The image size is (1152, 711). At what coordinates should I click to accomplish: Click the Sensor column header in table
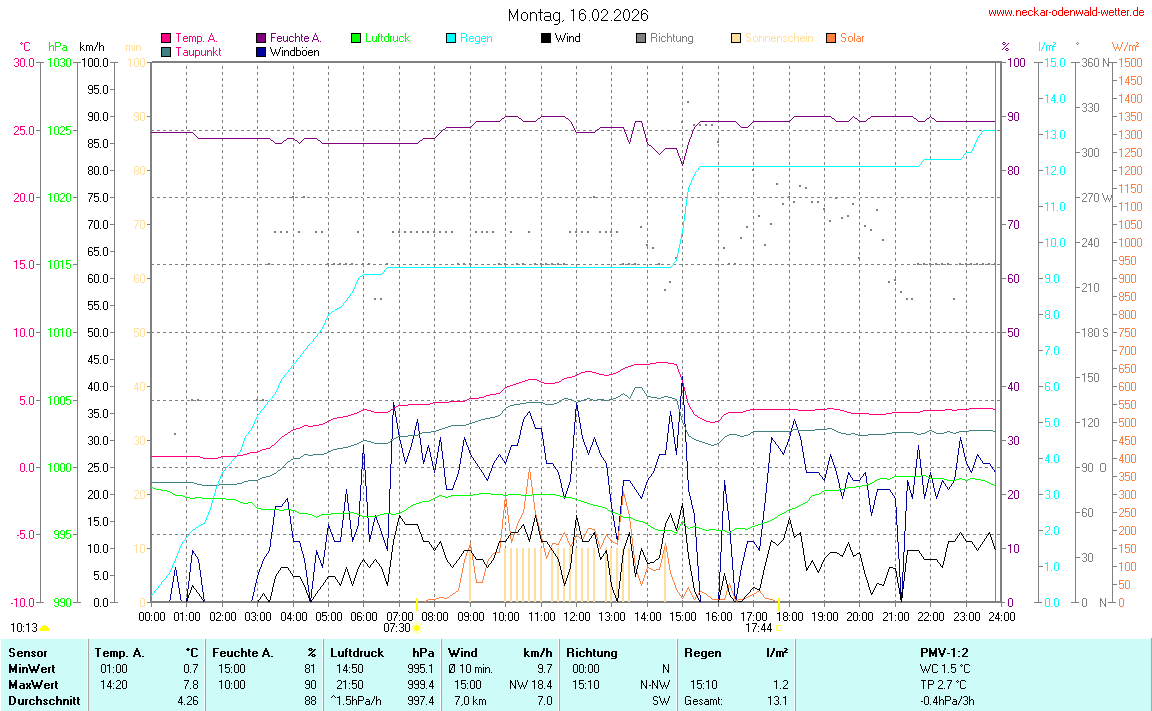[x=26, y=653]
